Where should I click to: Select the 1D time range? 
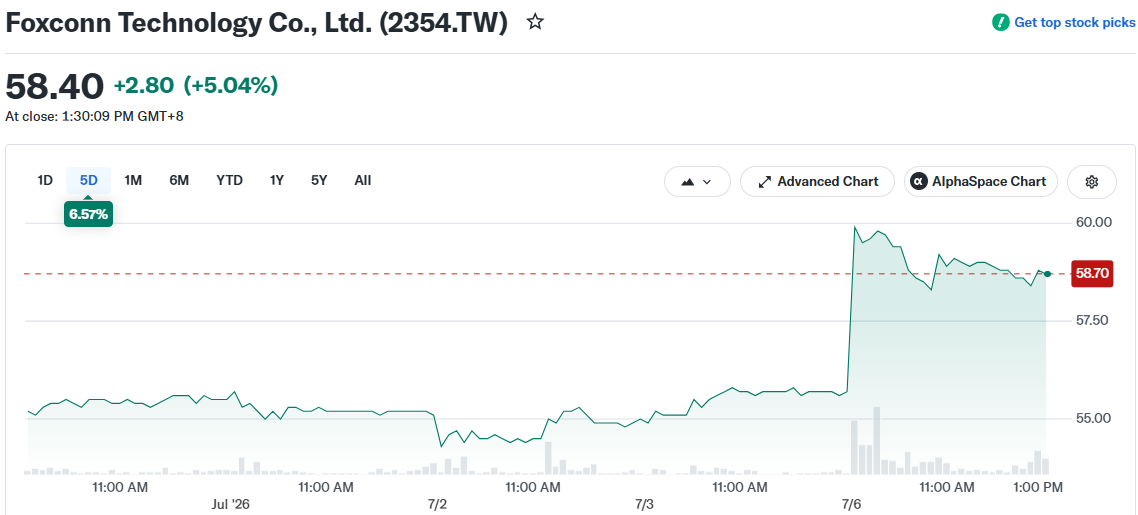pyautogui.click(x=45, y=181)
